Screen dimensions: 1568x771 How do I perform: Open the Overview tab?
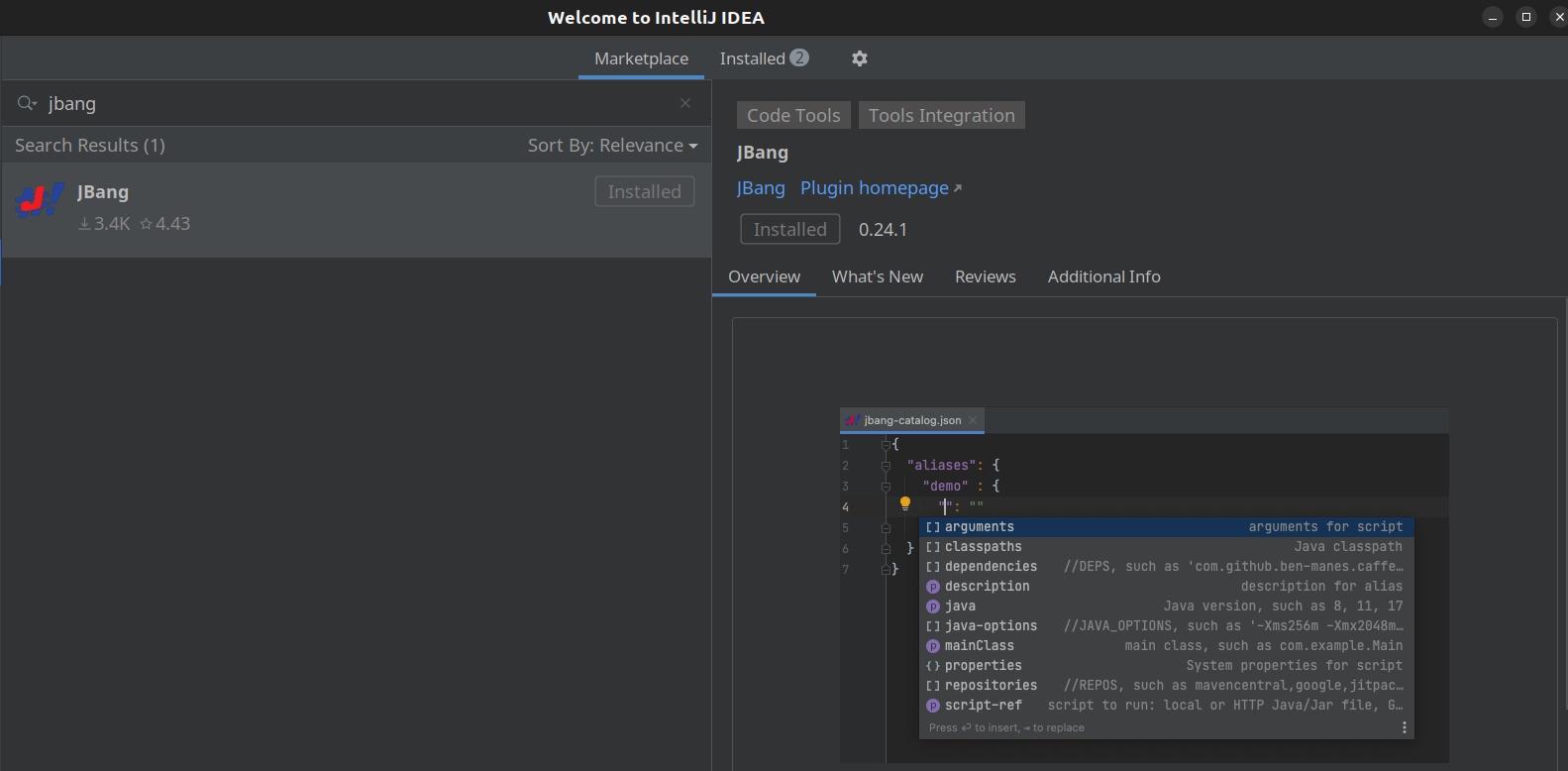(x=764, y=276)
